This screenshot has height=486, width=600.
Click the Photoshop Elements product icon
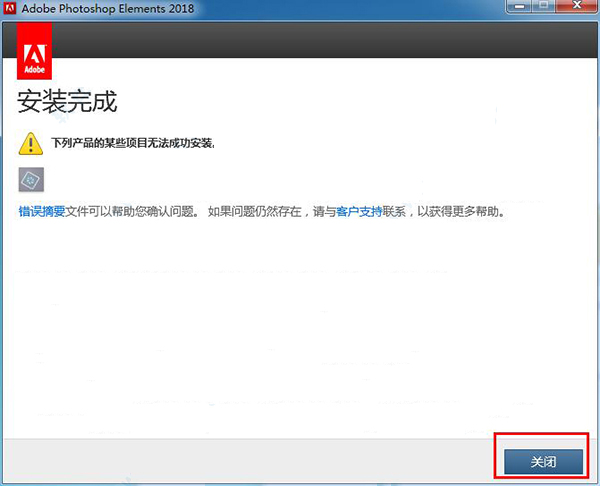(x=31, y=179)
